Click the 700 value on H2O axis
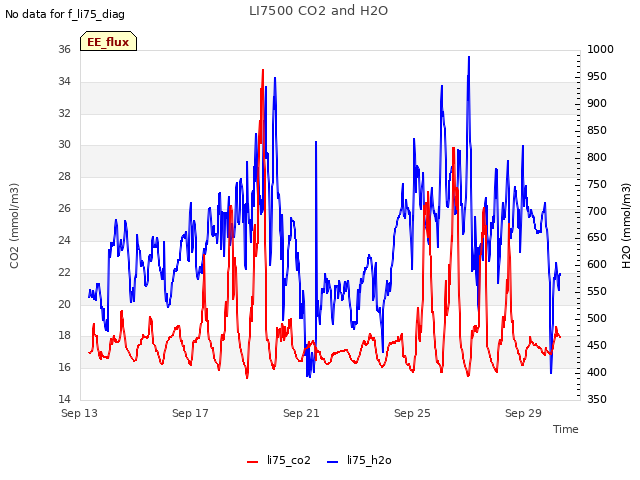640x480 pixels. 597,211
